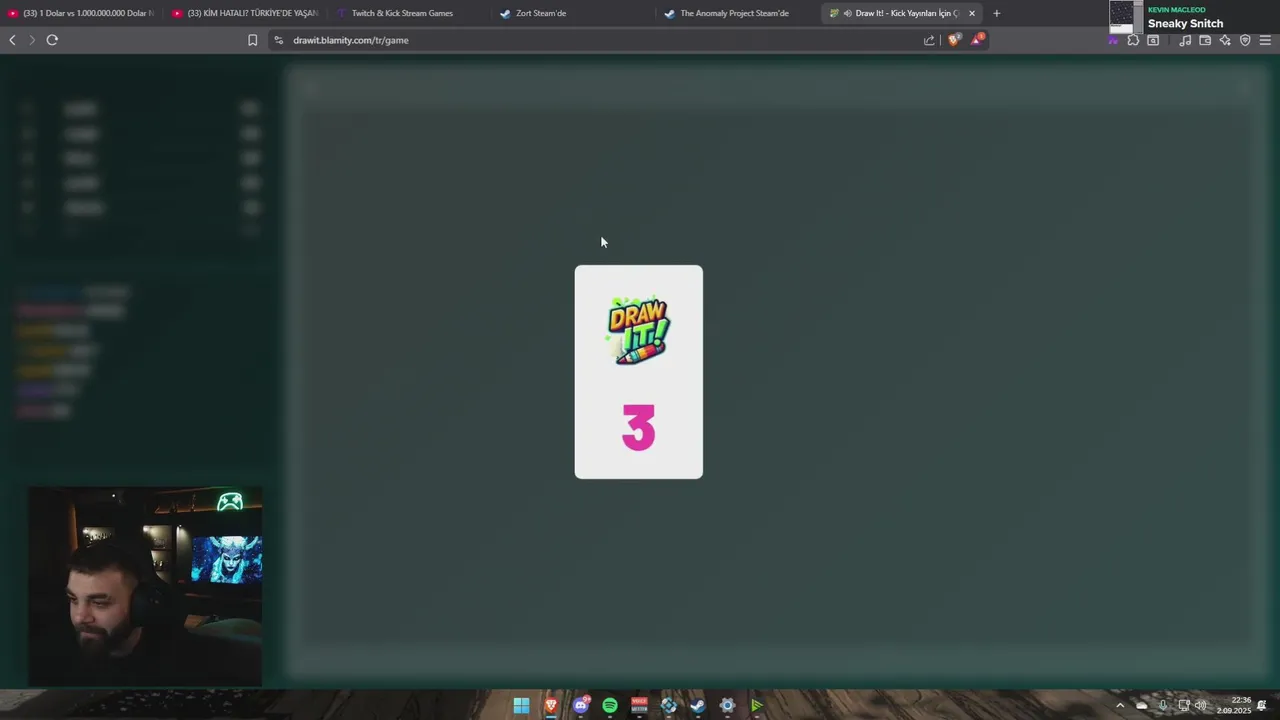Open Voicemeeter from the taskbar
The width and height of the screenshot is (1280, 720).
[x=639, y=706]
